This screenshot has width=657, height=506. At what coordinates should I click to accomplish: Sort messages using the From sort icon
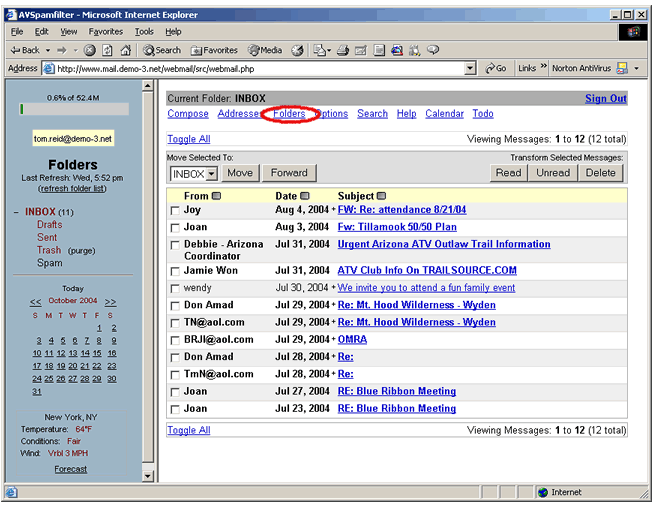pyautogui.click(x=216, y=196)
